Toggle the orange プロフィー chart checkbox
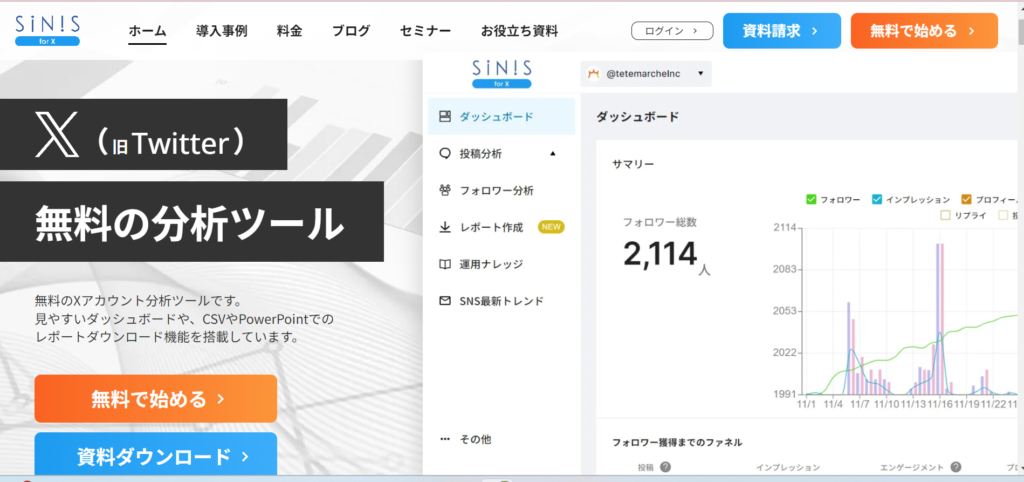Screen dimensions: 1024x482 (x=967, y=199)
